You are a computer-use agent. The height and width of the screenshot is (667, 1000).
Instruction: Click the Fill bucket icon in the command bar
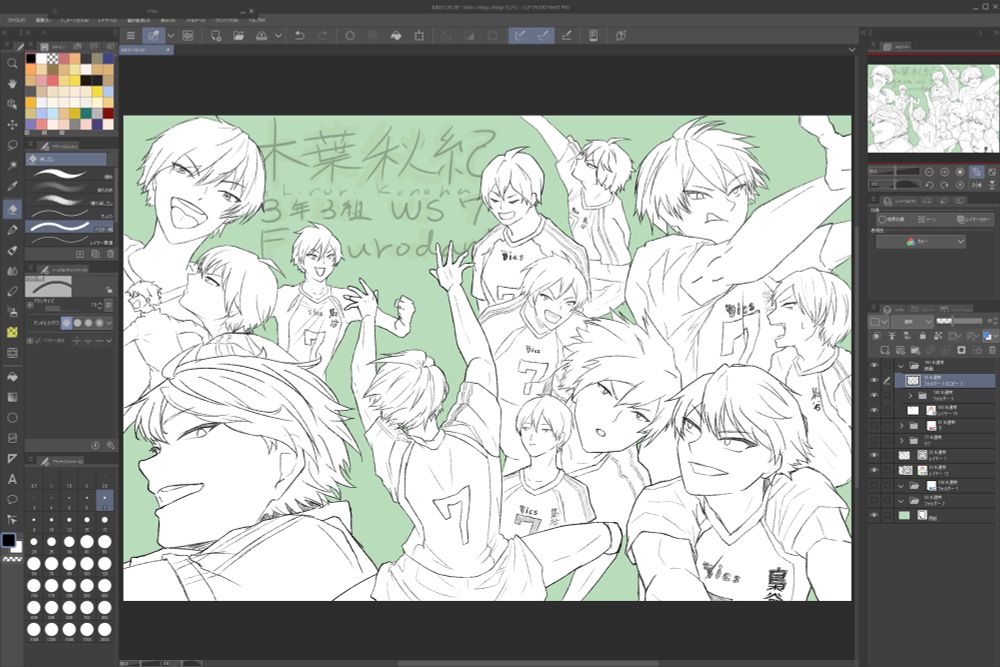(x=396, y=36)
